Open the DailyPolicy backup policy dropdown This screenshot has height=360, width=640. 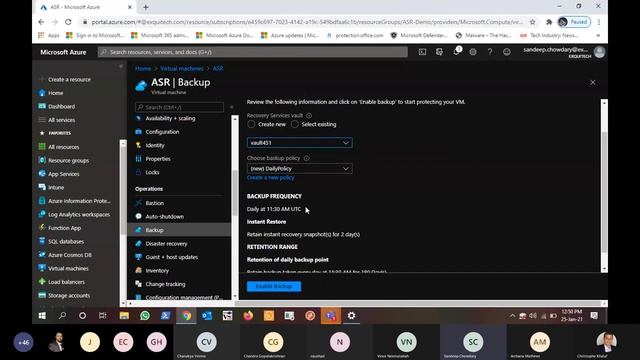click(300, 169)
